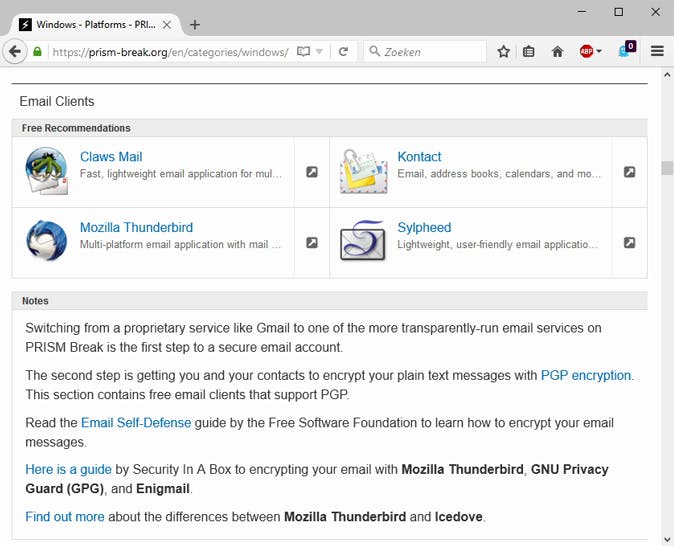This screenshot has width=674, height=546.
Task: Open the Firefox hamburger menu
Action: click(x=657, y=52)
